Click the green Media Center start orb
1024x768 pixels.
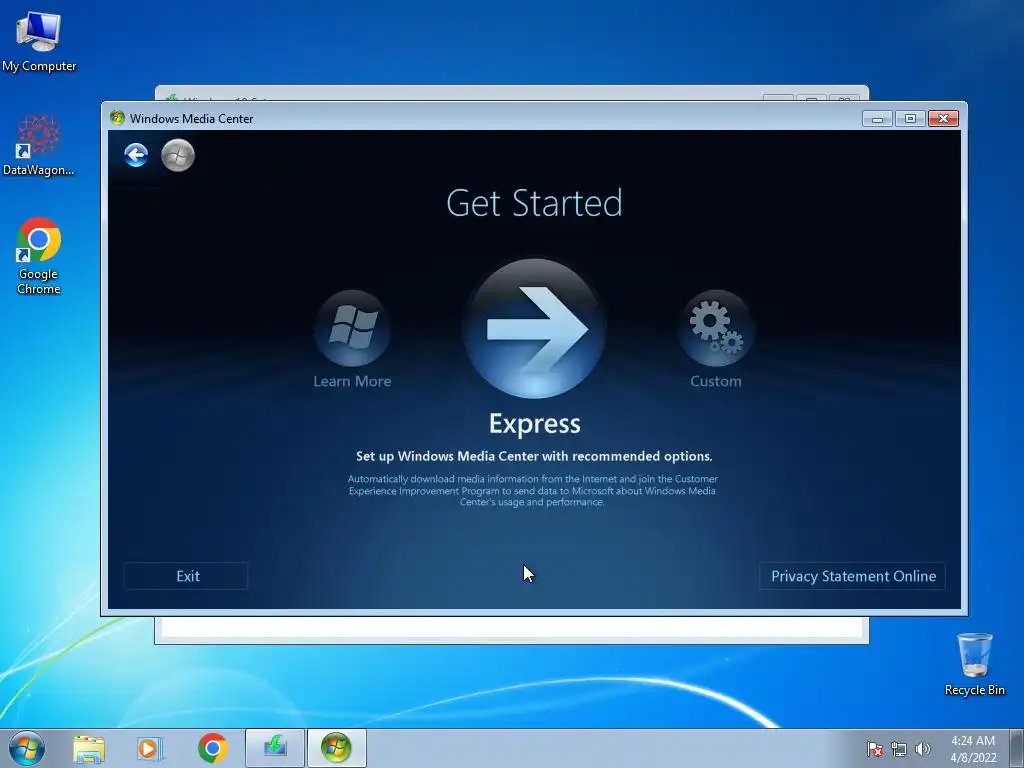pos(178,155)
